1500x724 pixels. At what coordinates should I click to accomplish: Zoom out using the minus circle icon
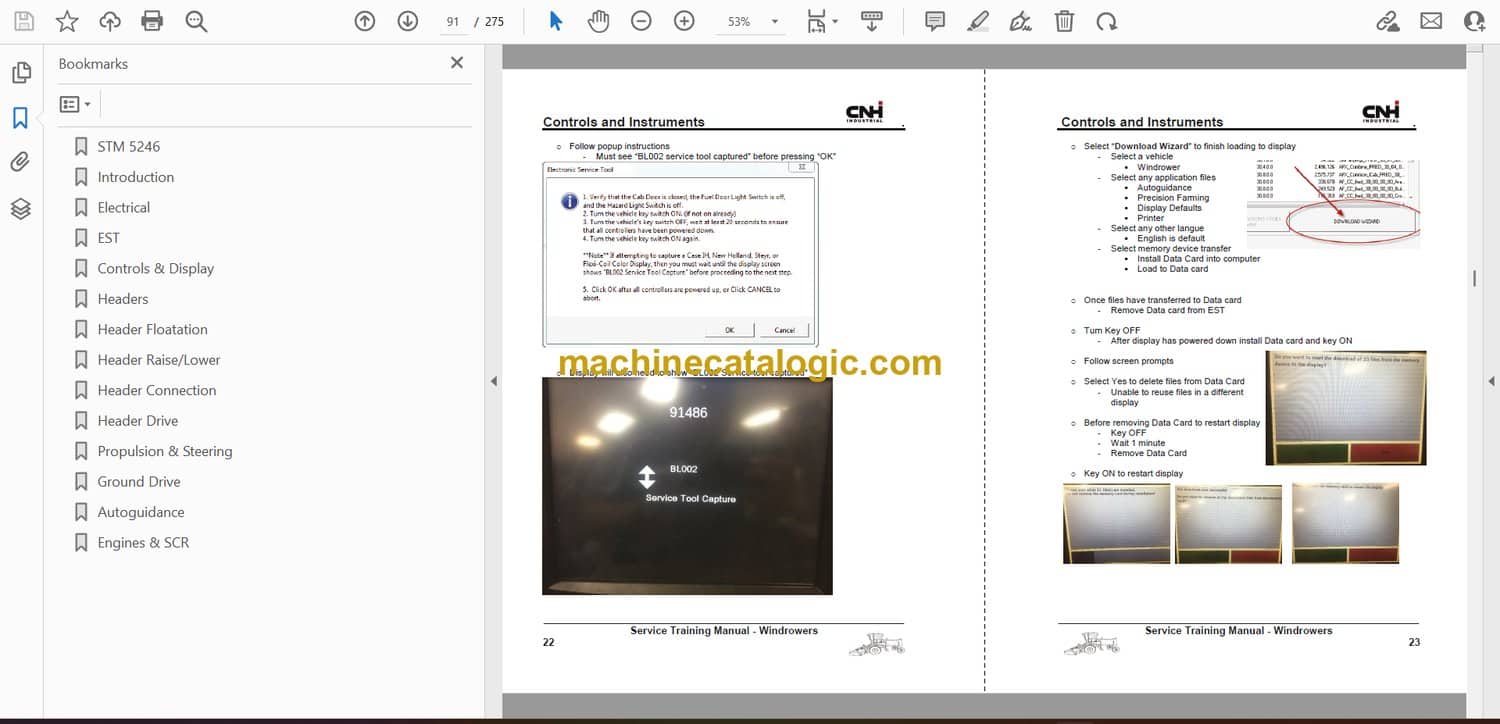coord(641,21)
